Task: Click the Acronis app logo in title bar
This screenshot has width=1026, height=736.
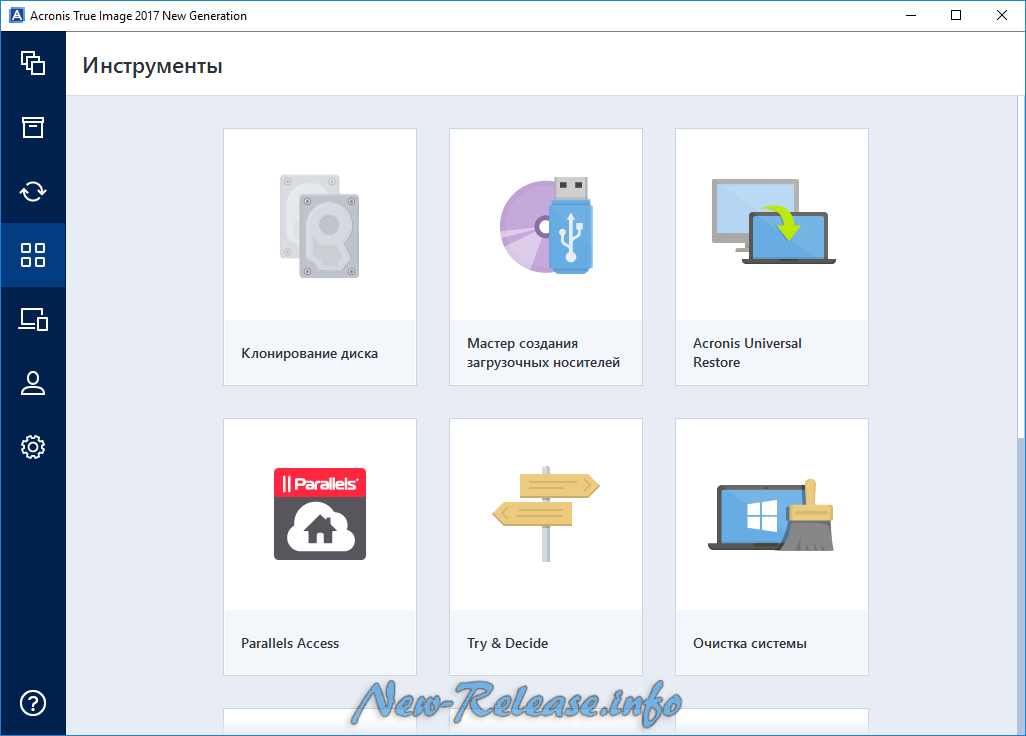Action: pyautogui.click(x=16, y=15)
